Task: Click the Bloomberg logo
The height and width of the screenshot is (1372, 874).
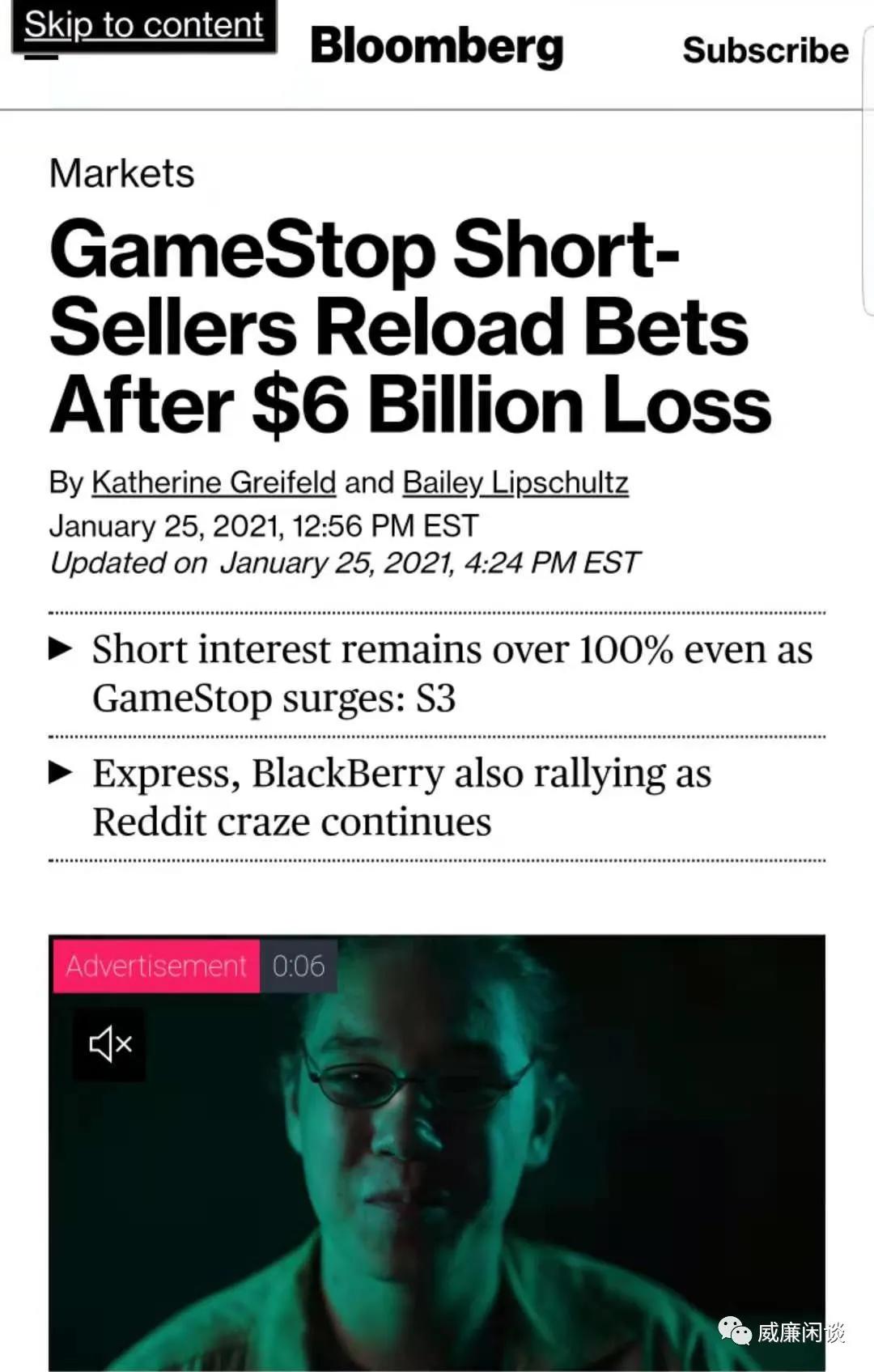Action: click(436, 47)
